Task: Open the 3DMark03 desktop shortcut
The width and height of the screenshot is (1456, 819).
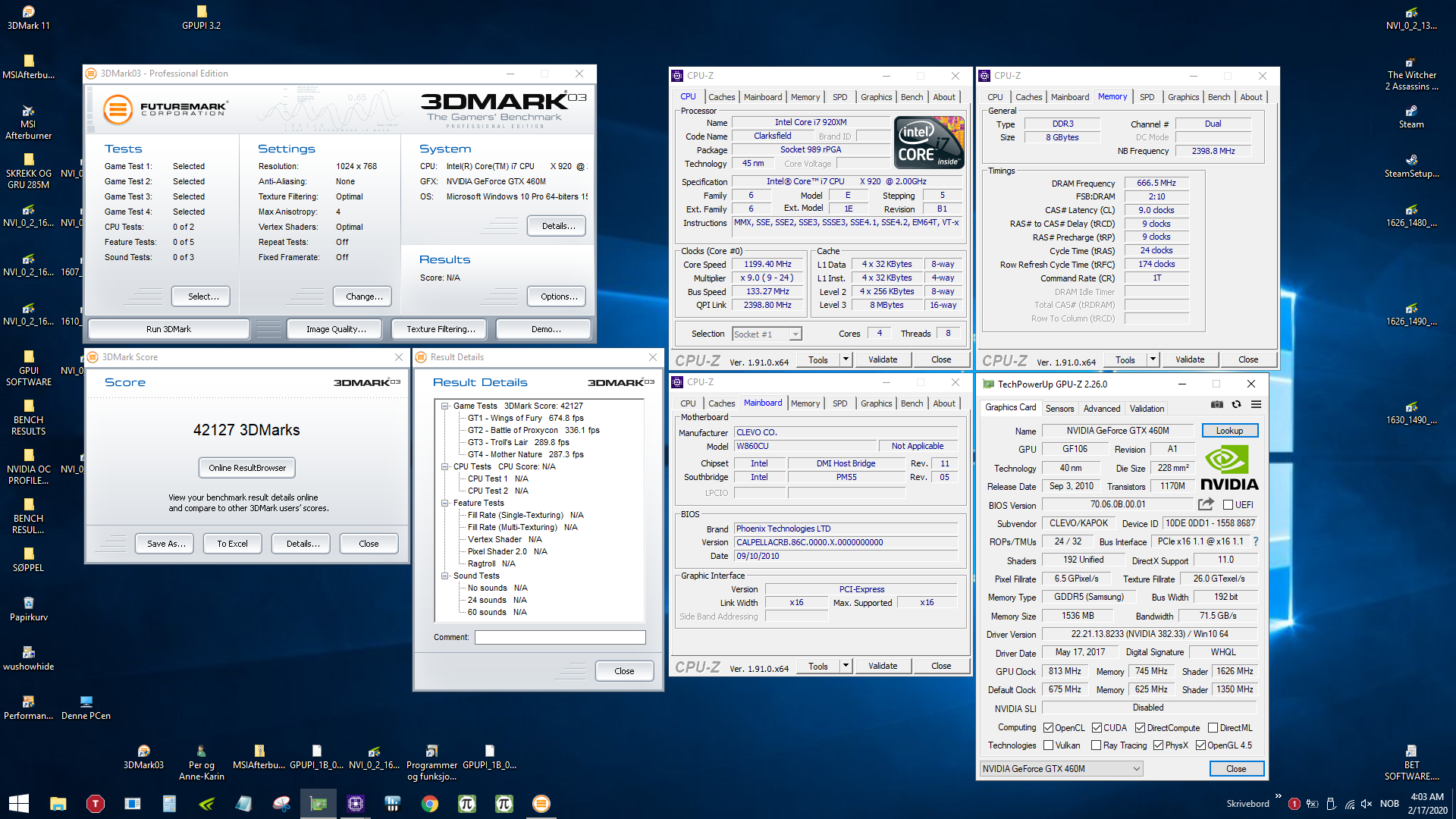Action: click(x=143, y=757)
